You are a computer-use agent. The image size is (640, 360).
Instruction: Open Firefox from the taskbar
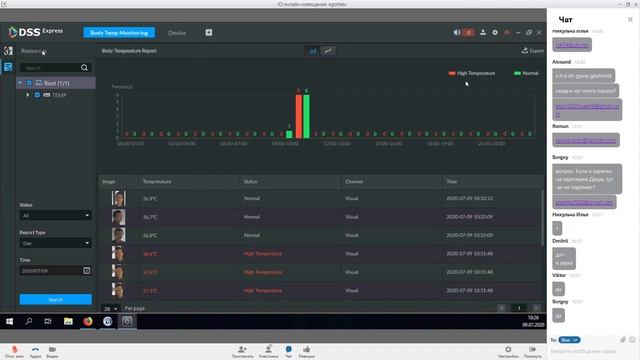[x=88, y=321]
